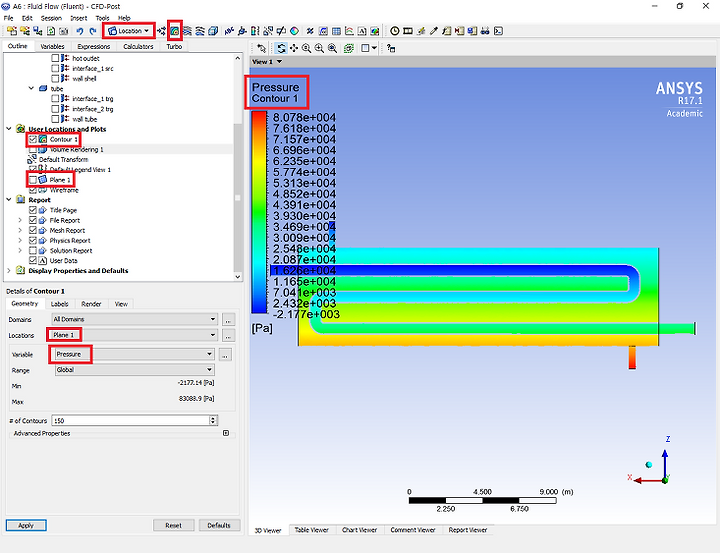
Task: Collapse the tube tree node
Action: (x=31, y=89)
